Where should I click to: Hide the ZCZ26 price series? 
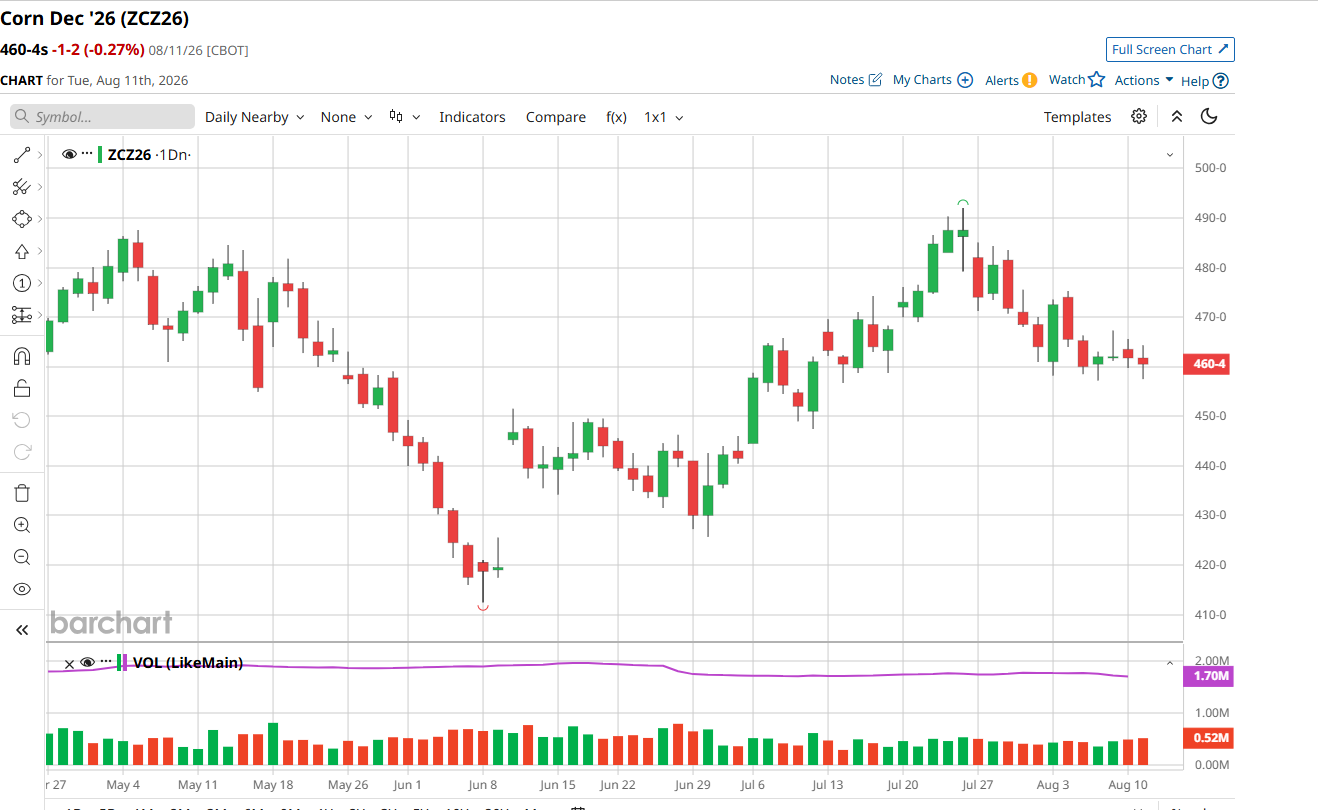69,154
